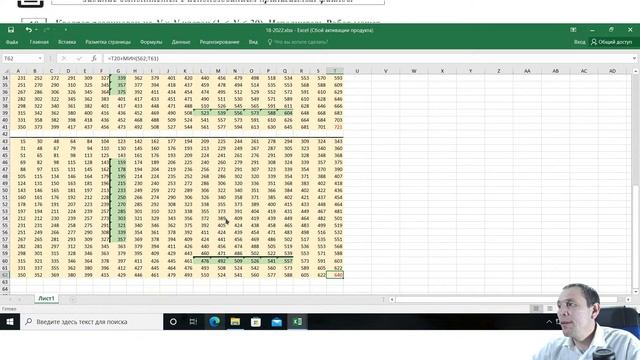Image resolution: width=640 pixels, height=360 pixels.
Task: Expand the formula bar with the right-edge arrow
Action: click(634, 59)
